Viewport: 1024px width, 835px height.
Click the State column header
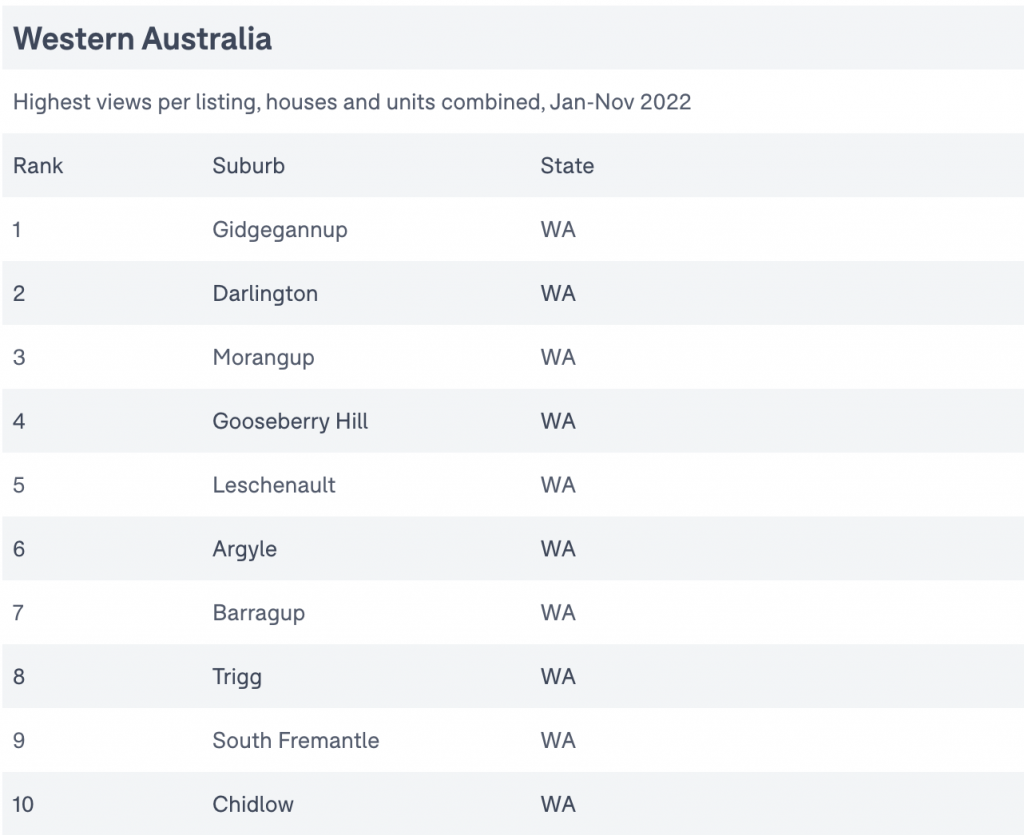tap(567, 166)
